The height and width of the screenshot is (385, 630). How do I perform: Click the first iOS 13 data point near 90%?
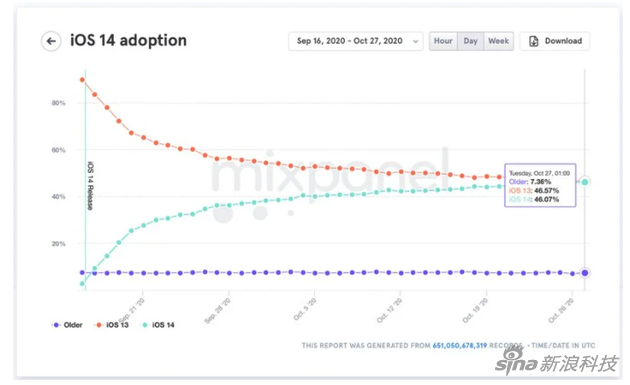coord(82,80)
